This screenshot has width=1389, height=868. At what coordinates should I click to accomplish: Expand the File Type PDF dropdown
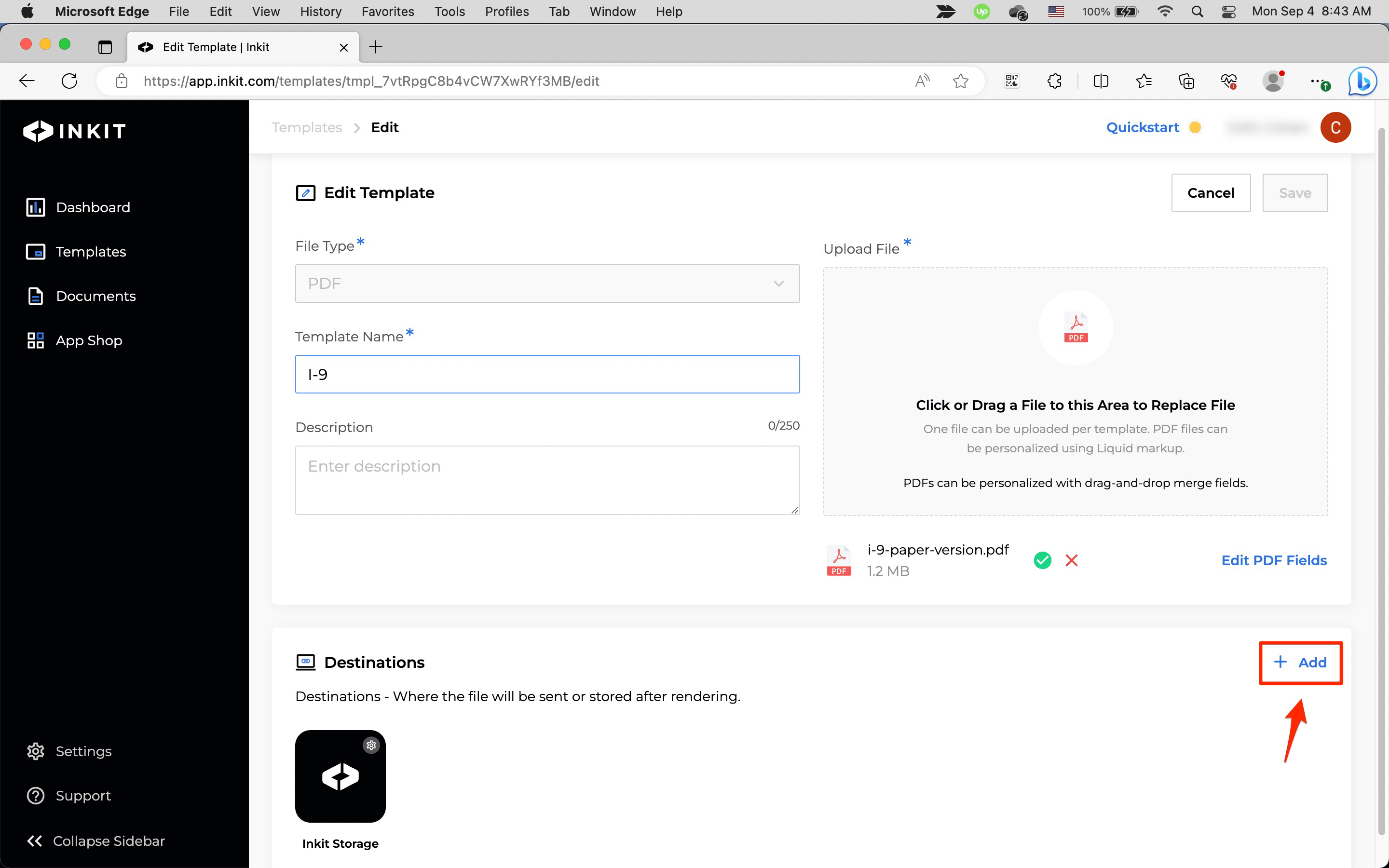point(546,284)
